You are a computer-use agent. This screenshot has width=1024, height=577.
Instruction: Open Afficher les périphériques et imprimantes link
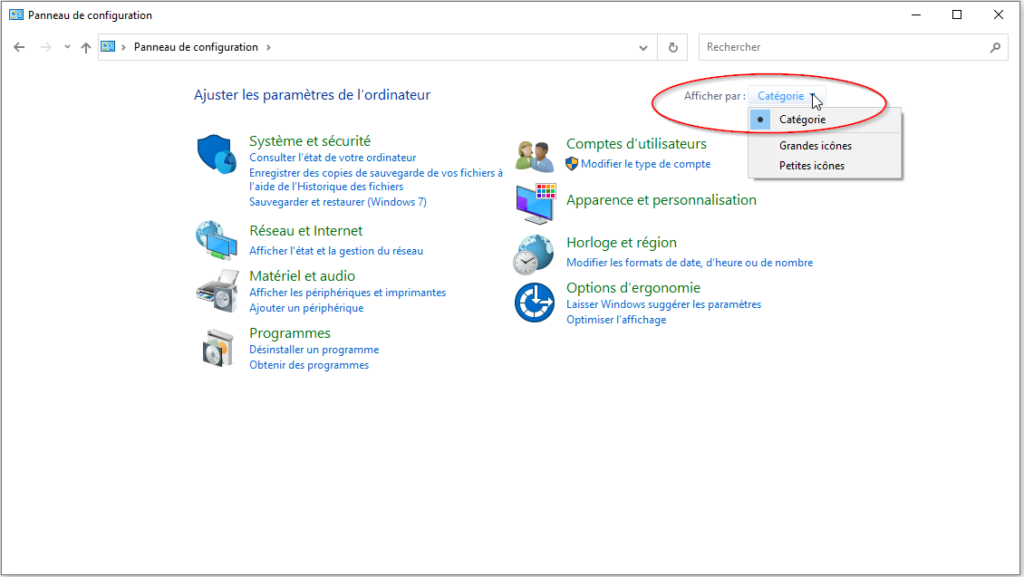347,293
